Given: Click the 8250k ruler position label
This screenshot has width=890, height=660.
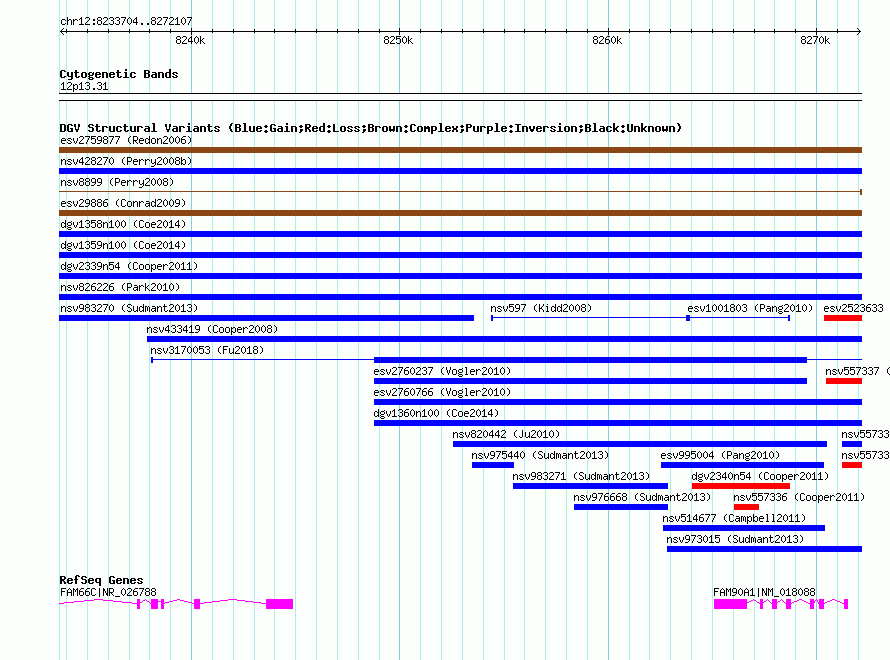Looking at the screenshot, I should tap(398, 40).
